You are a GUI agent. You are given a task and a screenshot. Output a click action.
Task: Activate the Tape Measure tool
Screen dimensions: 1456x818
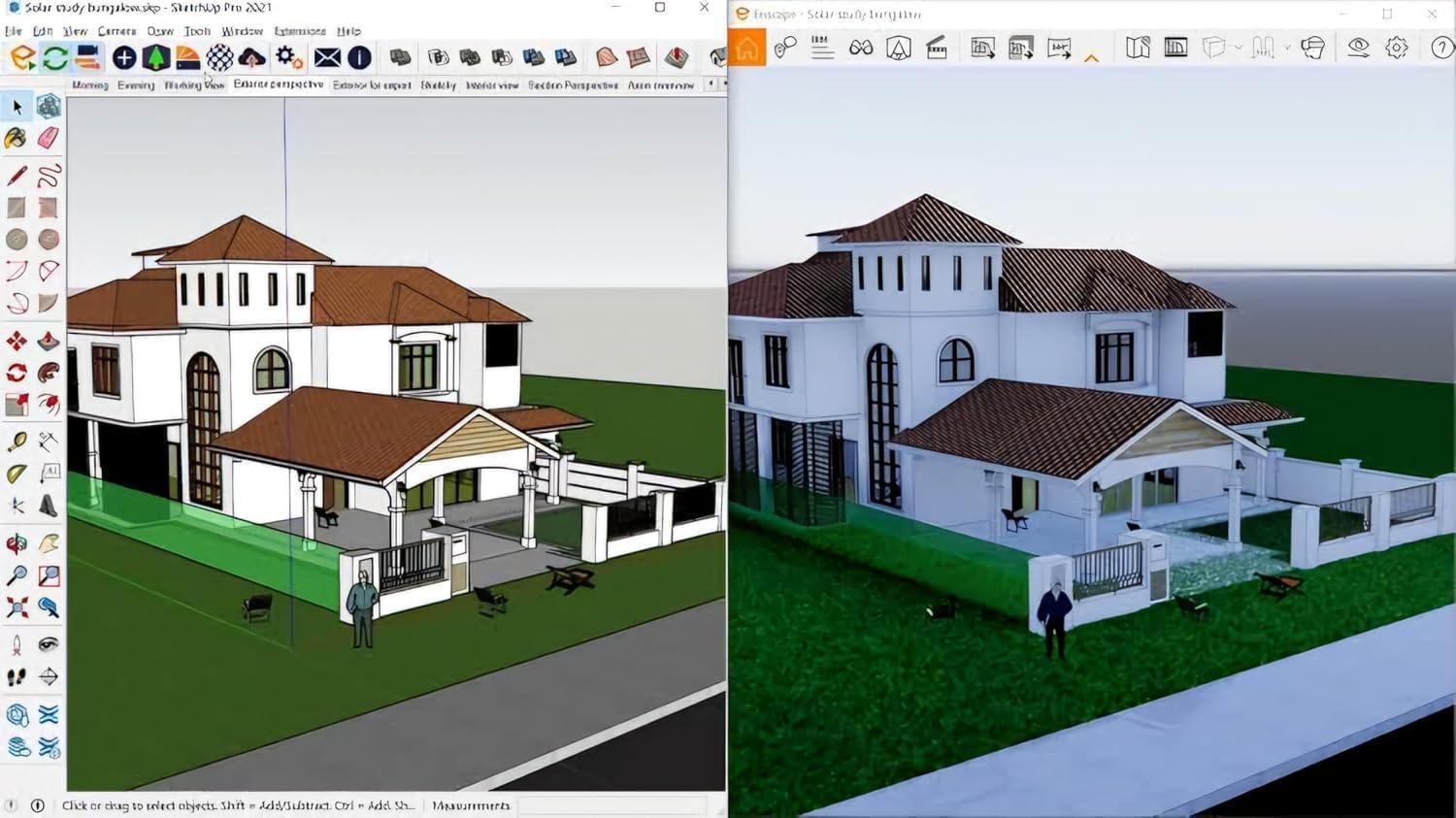pyautogui.click(x=17, y=442)
